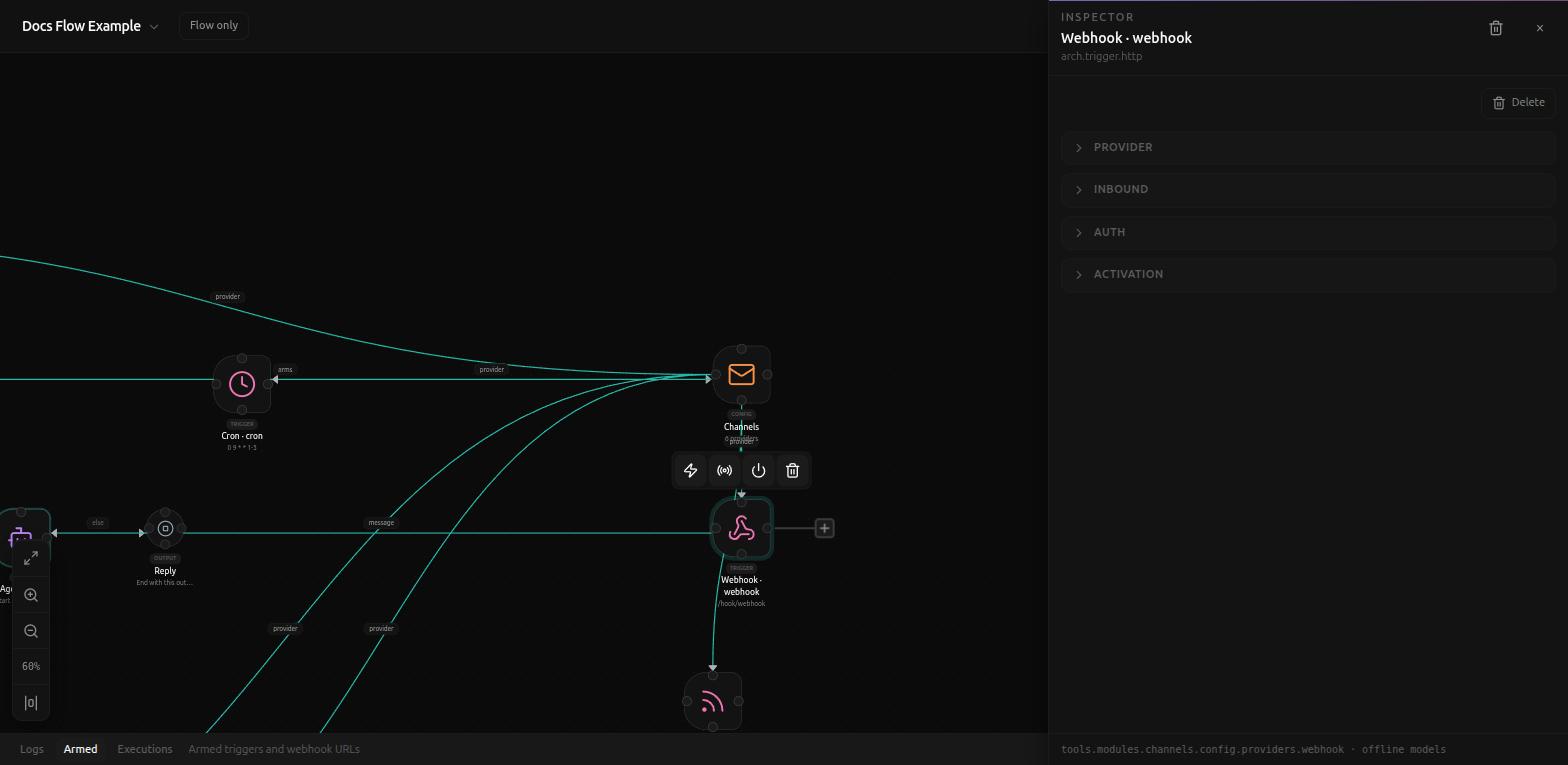Click the status bar providers.webhook path text

tap(1202, 749)
